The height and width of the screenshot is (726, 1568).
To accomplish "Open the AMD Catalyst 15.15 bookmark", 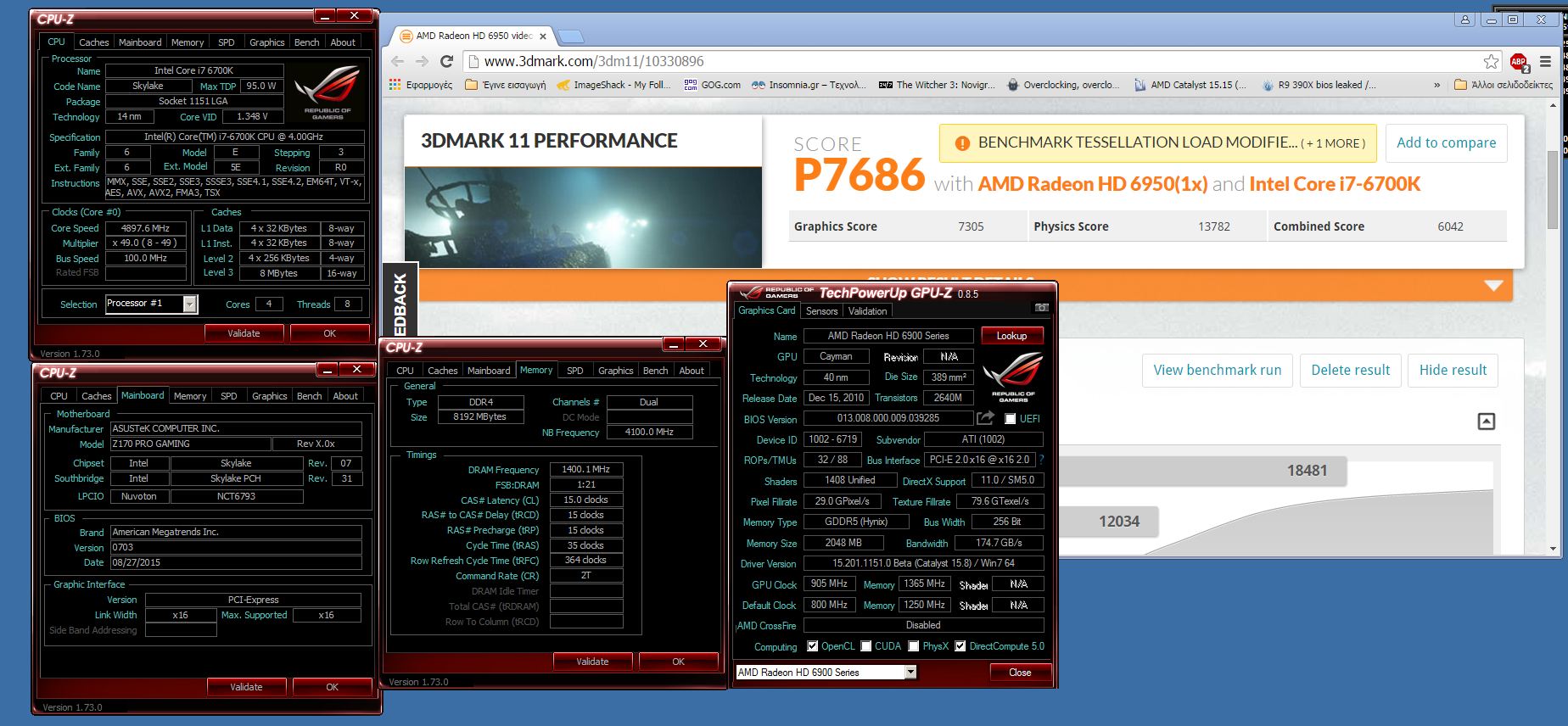I will coord(1190,85).
